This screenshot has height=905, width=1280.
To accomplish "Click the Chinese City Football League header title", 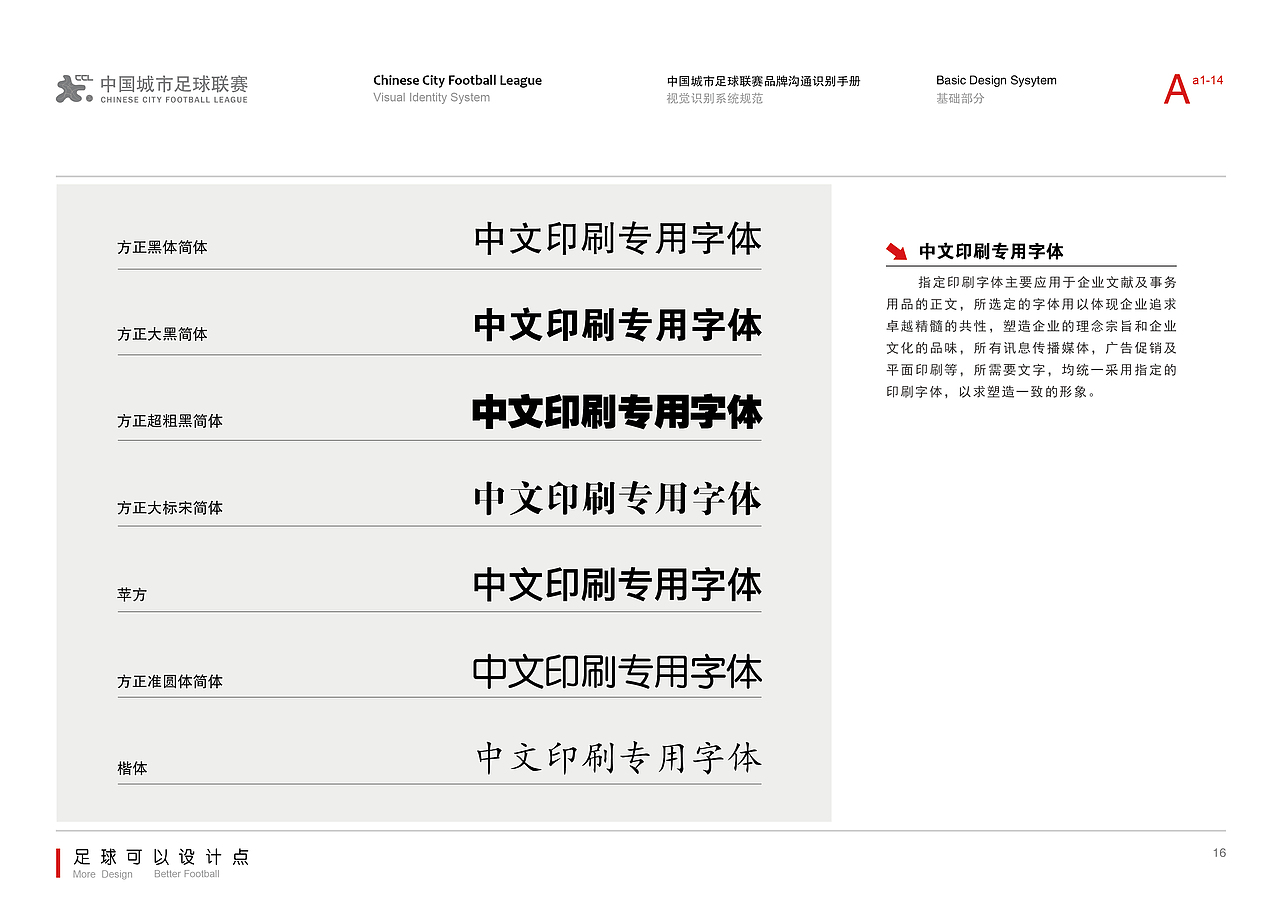I will pos(456,80).
